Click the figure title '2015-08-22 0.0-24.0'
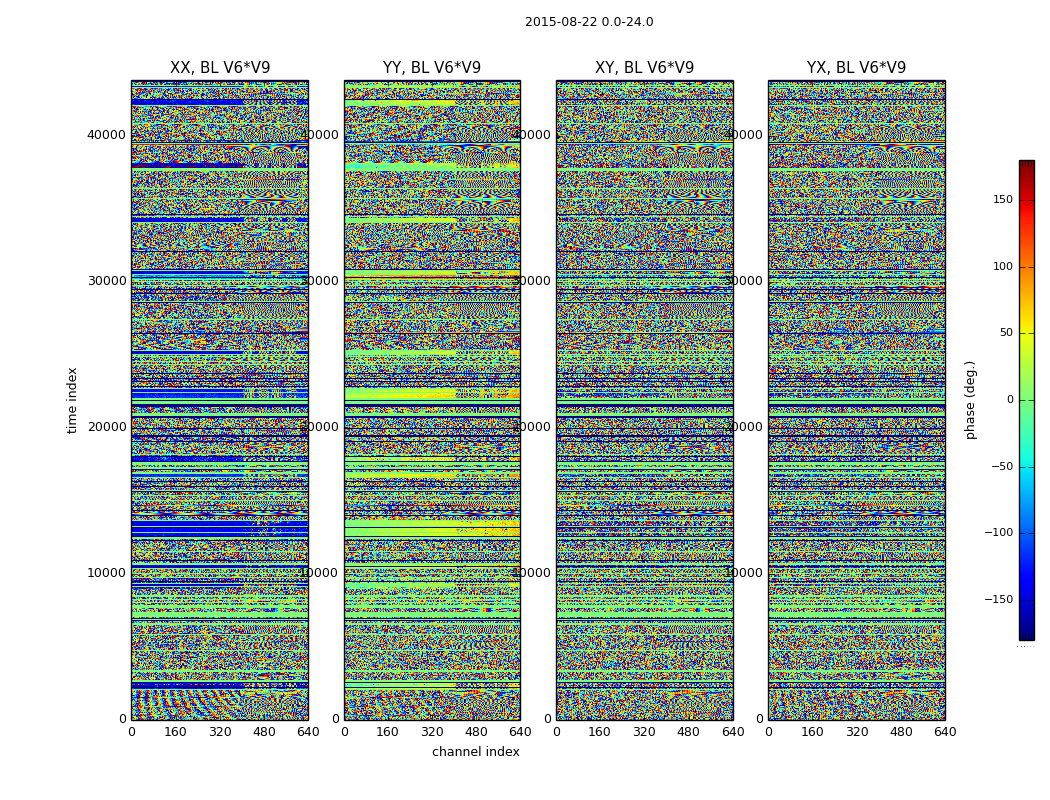 click(589, 22)
